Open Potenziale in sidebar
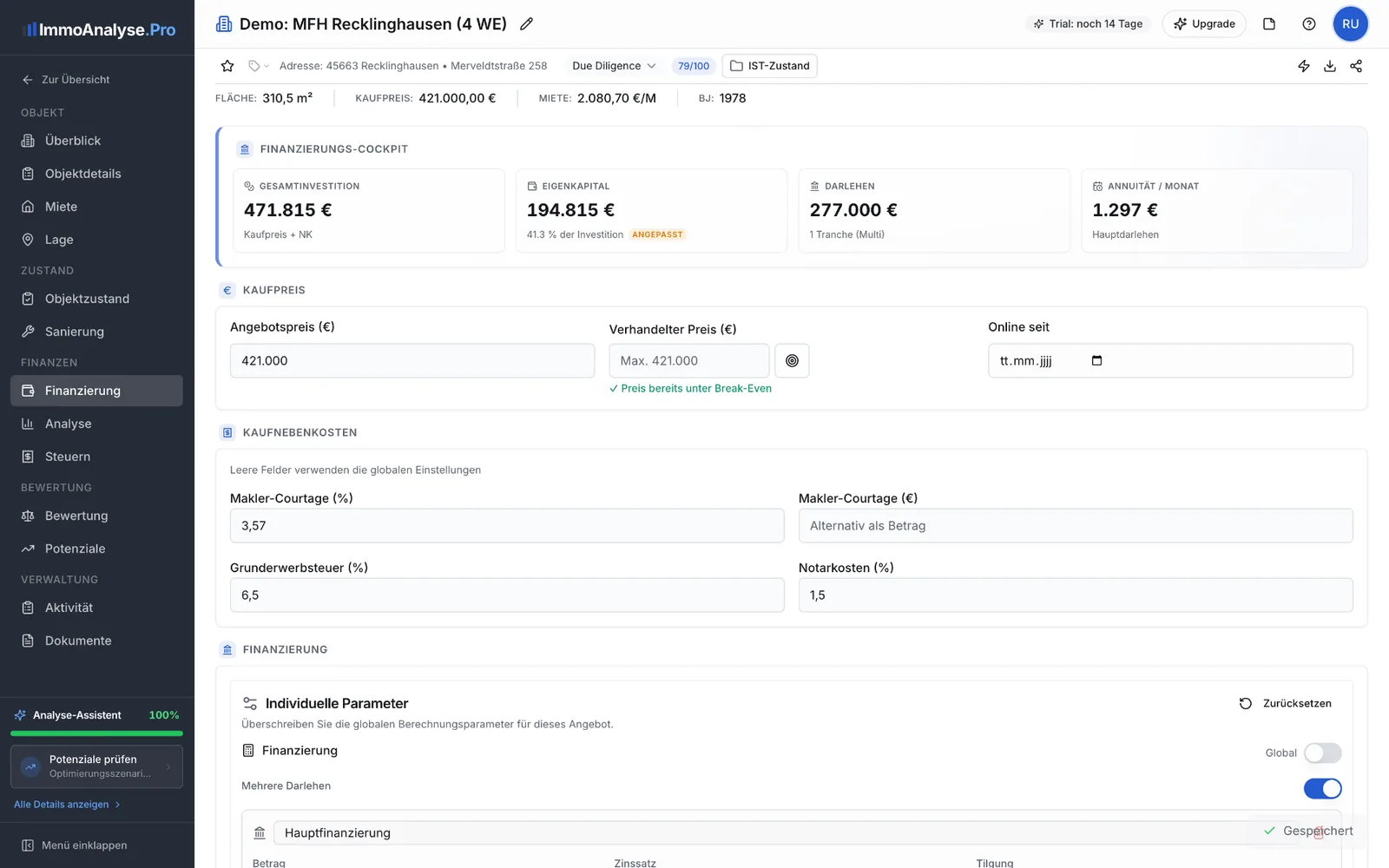This screenshot has width=1389, height=868. click(96, 549)
